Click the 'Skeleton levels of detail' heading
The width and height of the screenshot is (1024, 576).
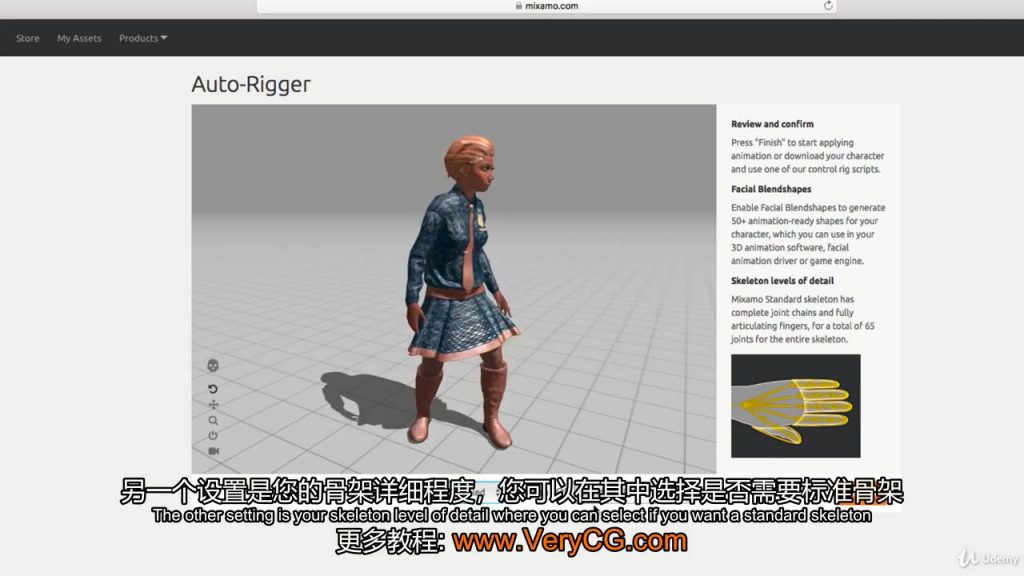[x=782, y=281]
